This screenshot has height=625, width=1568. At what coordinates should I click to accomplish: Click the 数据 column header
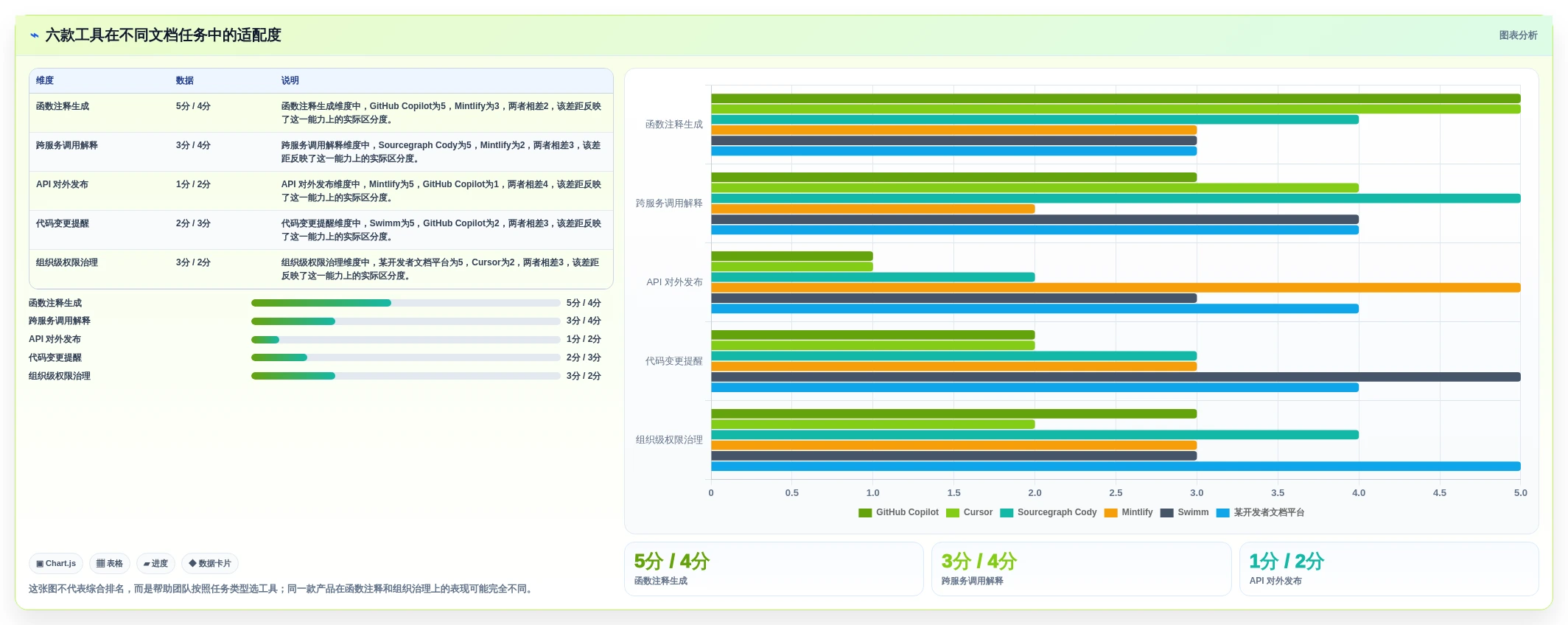click(x=185, y=81)
